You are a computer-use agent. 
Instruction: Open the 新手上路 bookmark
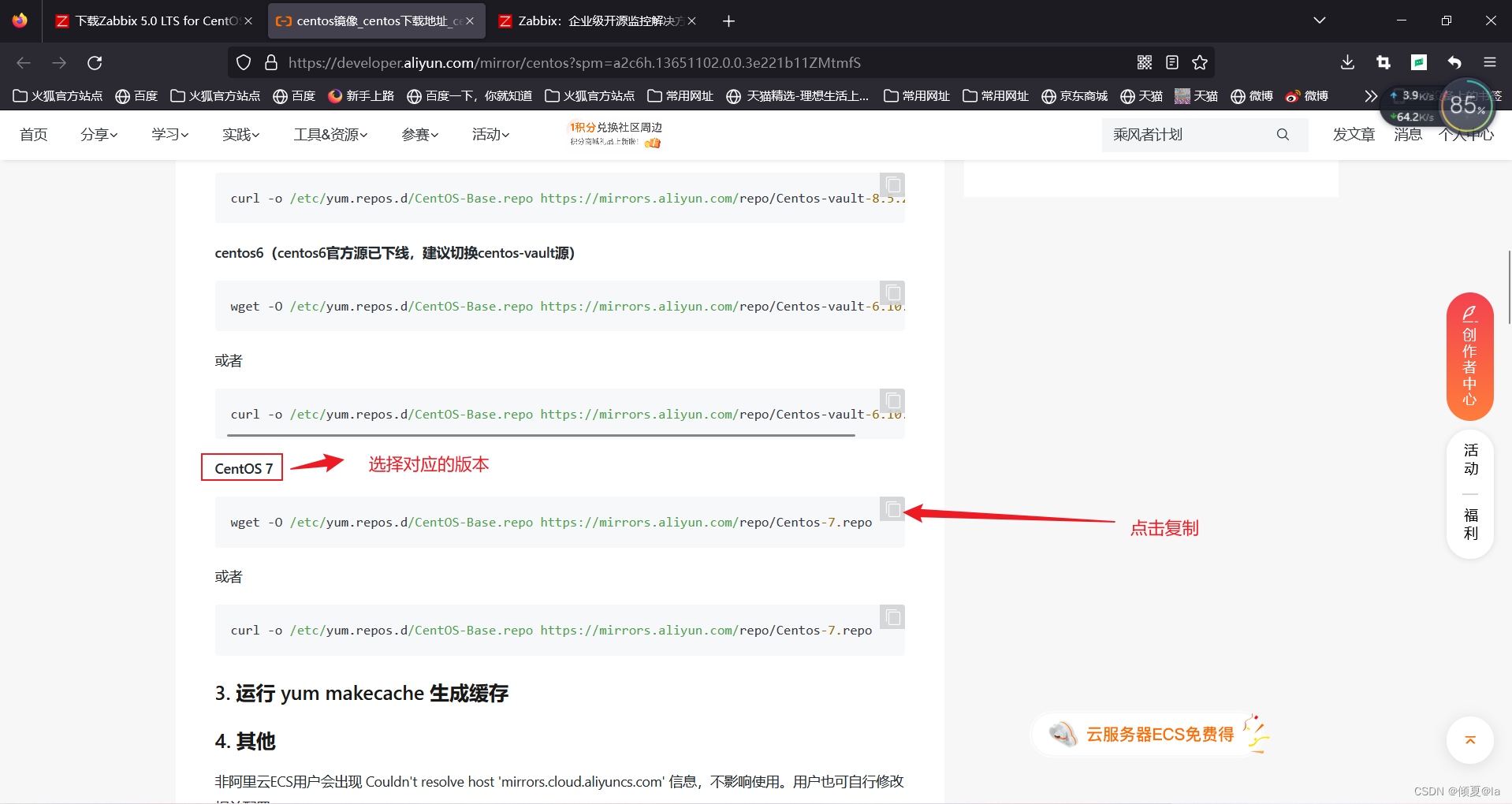(x=361, y=96)
